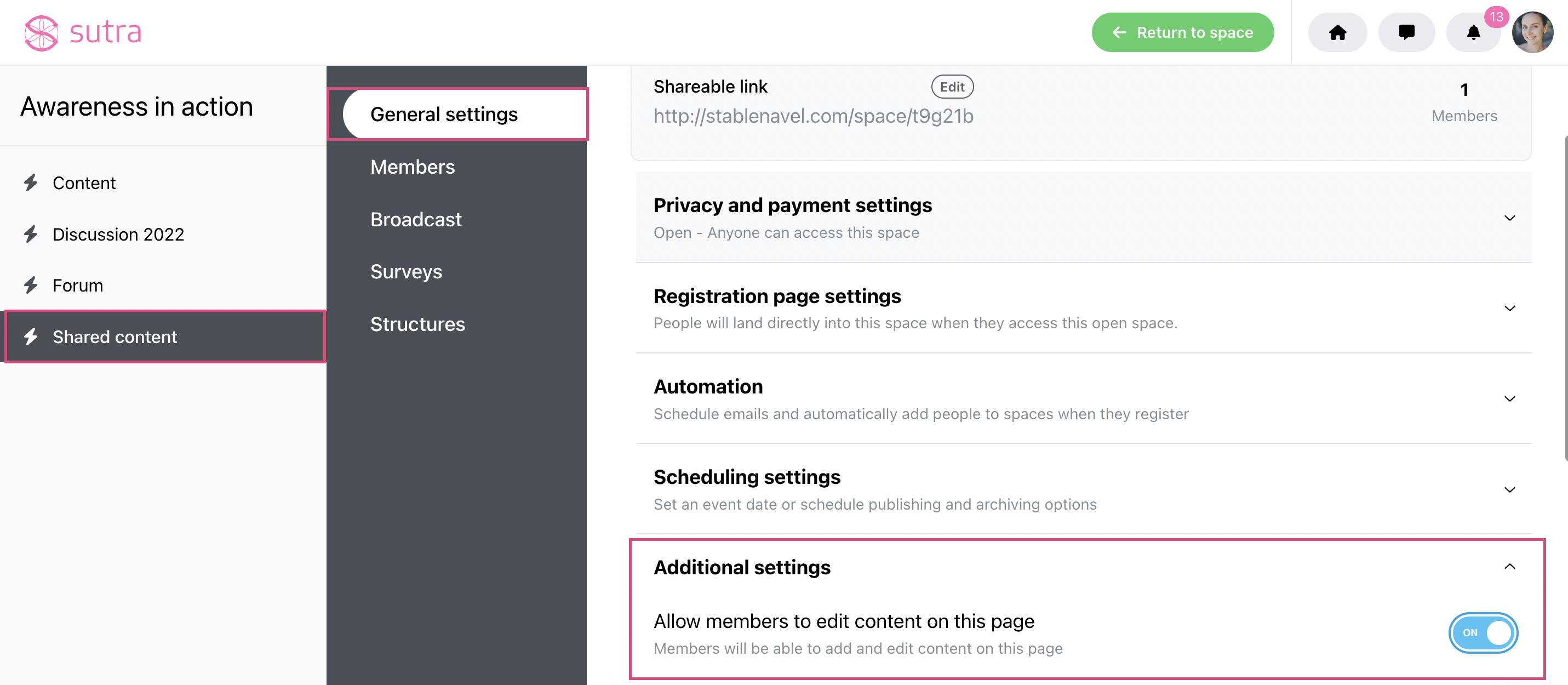Screen dimensions: 1568x685
Task: Click the Shareable link label
Action: 709,87
